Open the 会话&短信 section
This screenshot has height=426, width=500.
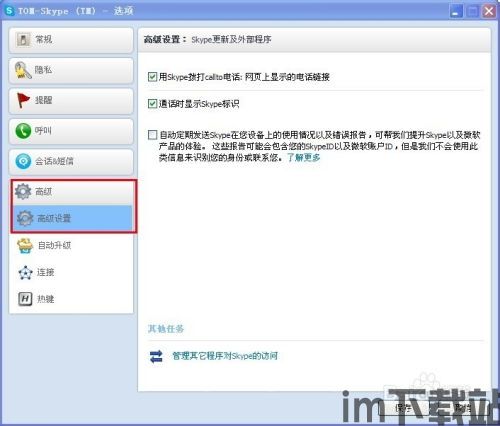pyautogui.click(x=71, y=162)
